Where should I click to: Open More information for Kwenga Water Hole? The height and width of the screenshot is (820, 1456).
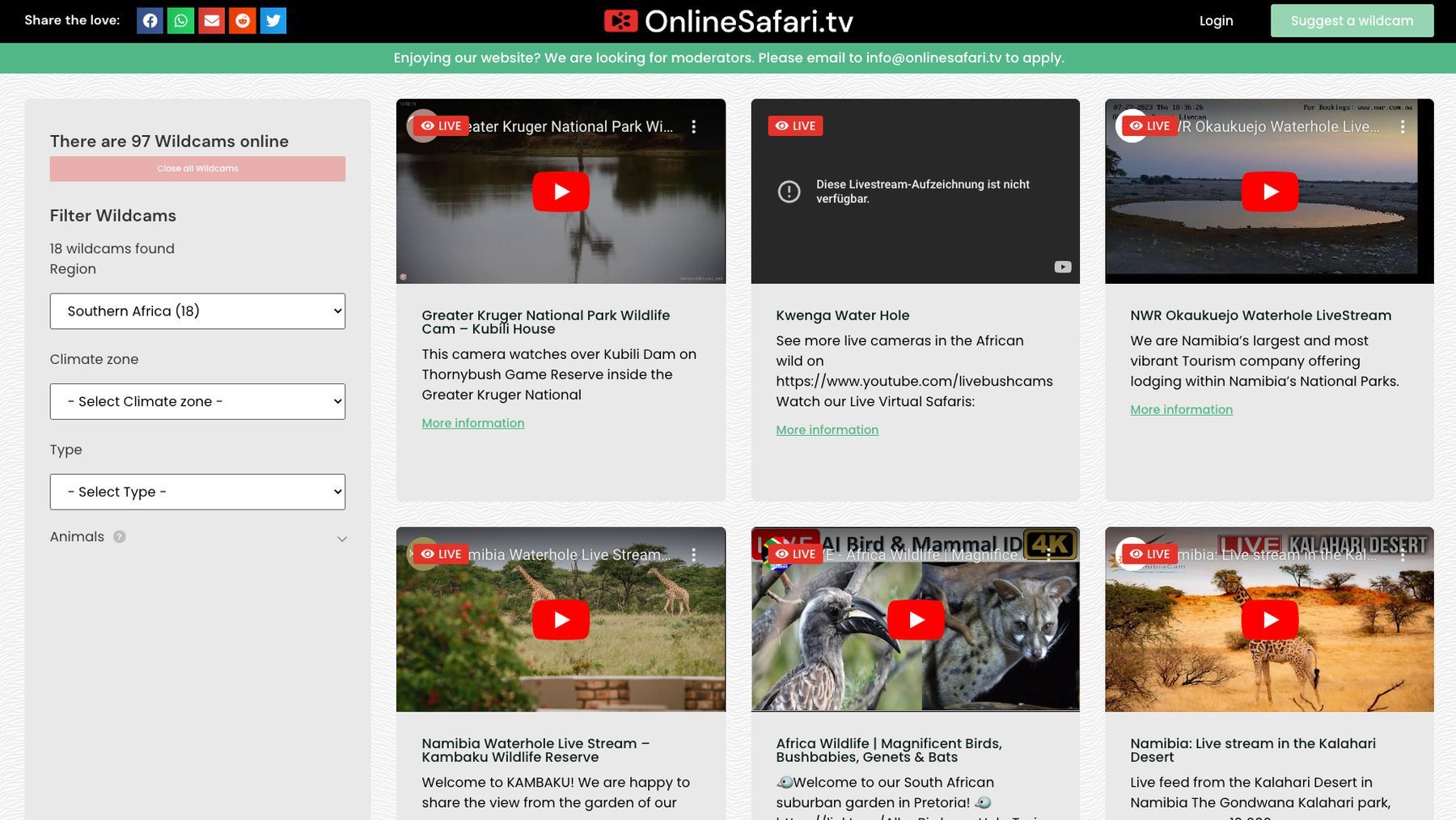click(827, 430)
